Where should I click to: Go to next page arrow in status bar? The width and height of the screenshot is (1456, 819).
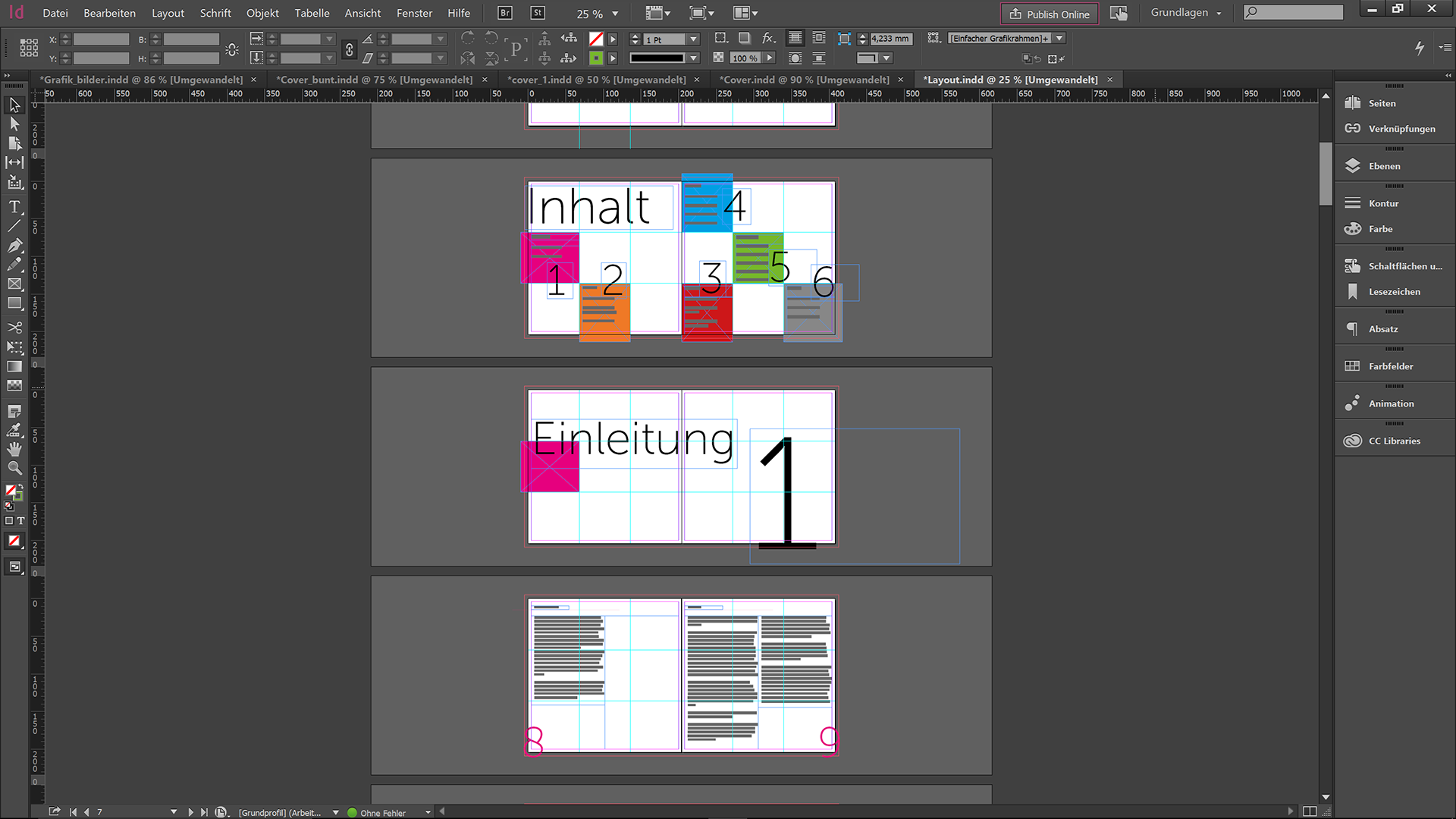[x=190, y=811]
